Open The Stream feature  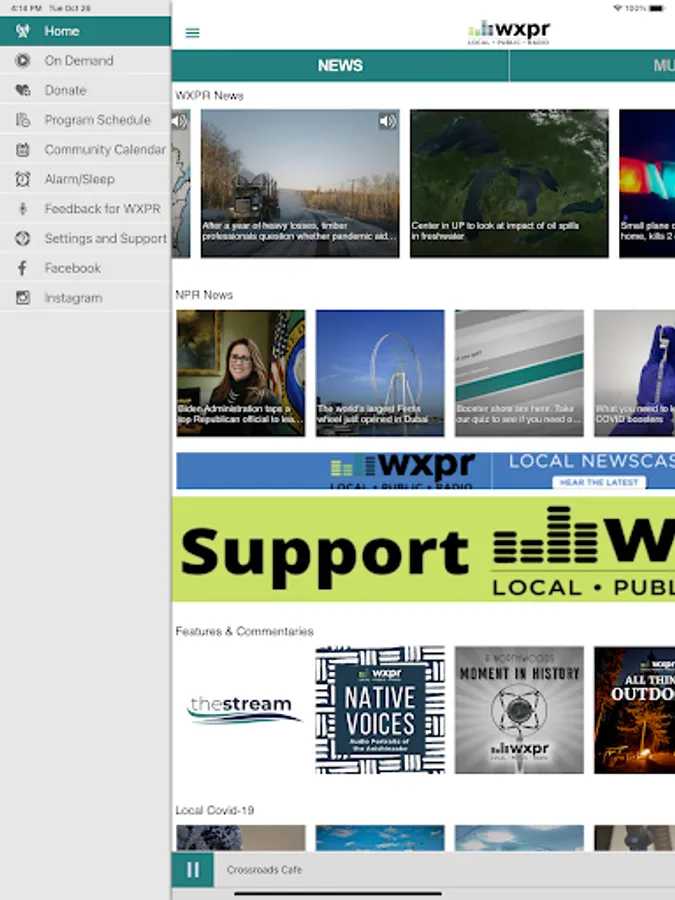241,710
